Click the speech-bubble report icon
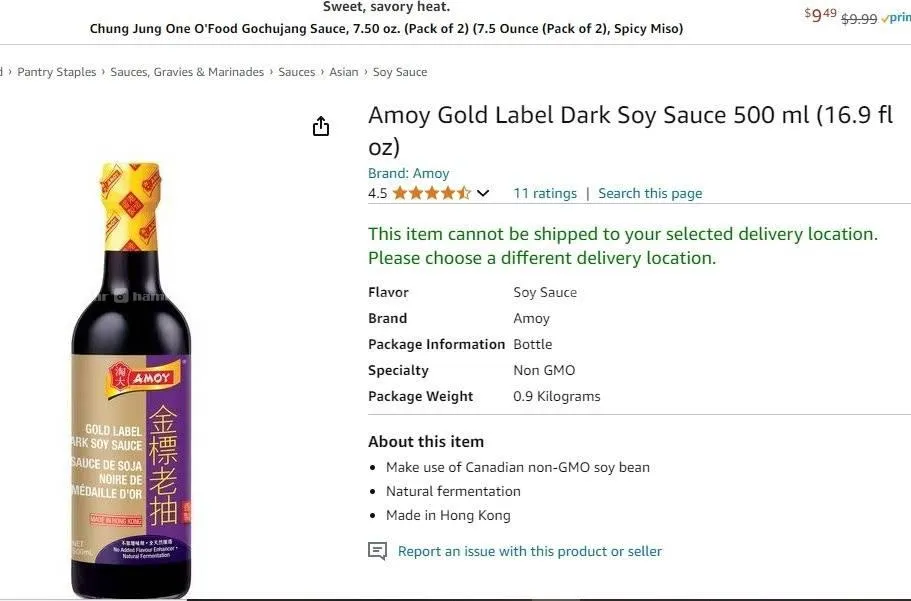Screen dimensions: 911x601 pyautogui.click(x=377, y=551)
